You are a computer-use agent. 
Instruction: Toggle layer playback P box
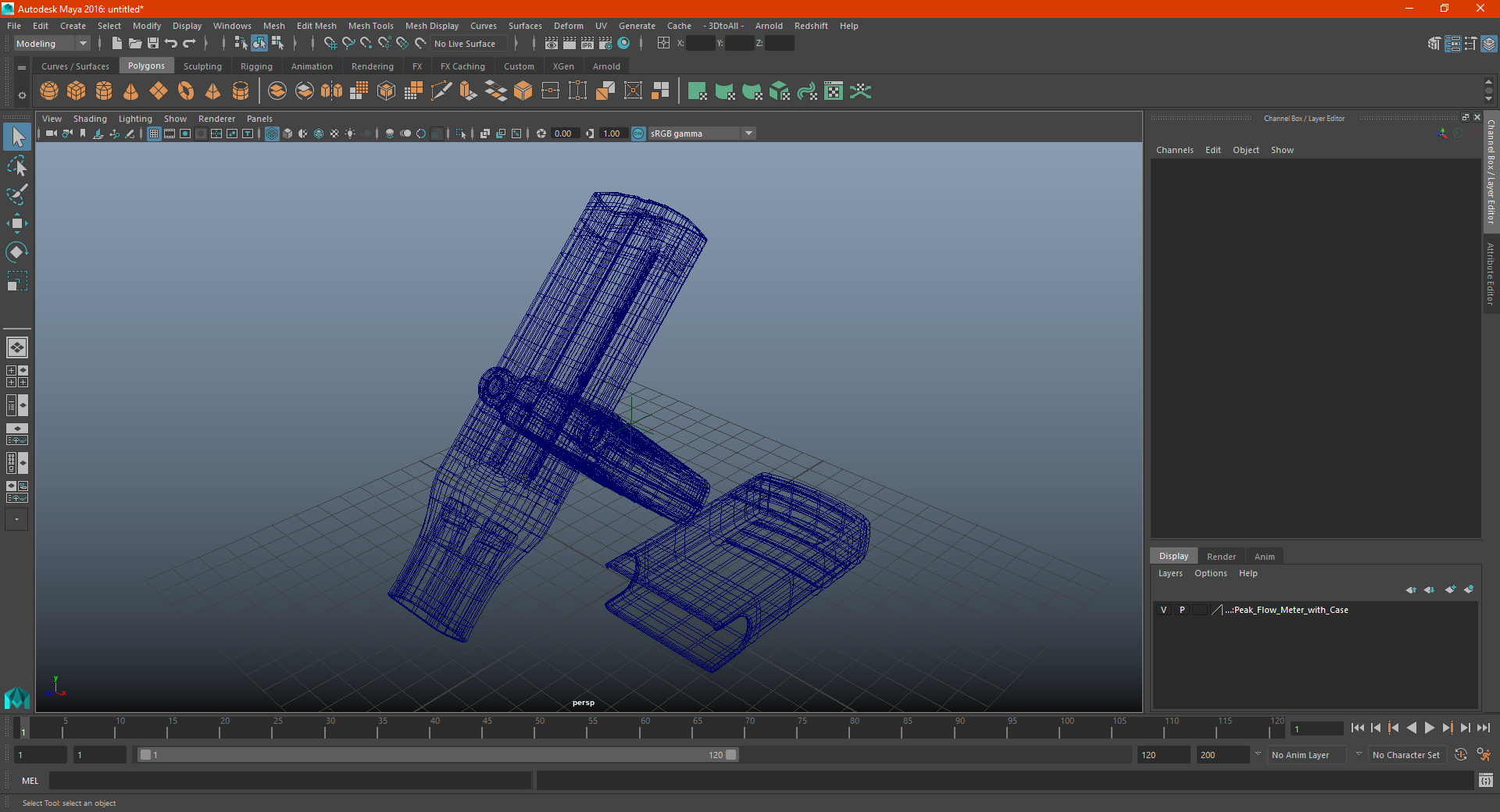1182,610
